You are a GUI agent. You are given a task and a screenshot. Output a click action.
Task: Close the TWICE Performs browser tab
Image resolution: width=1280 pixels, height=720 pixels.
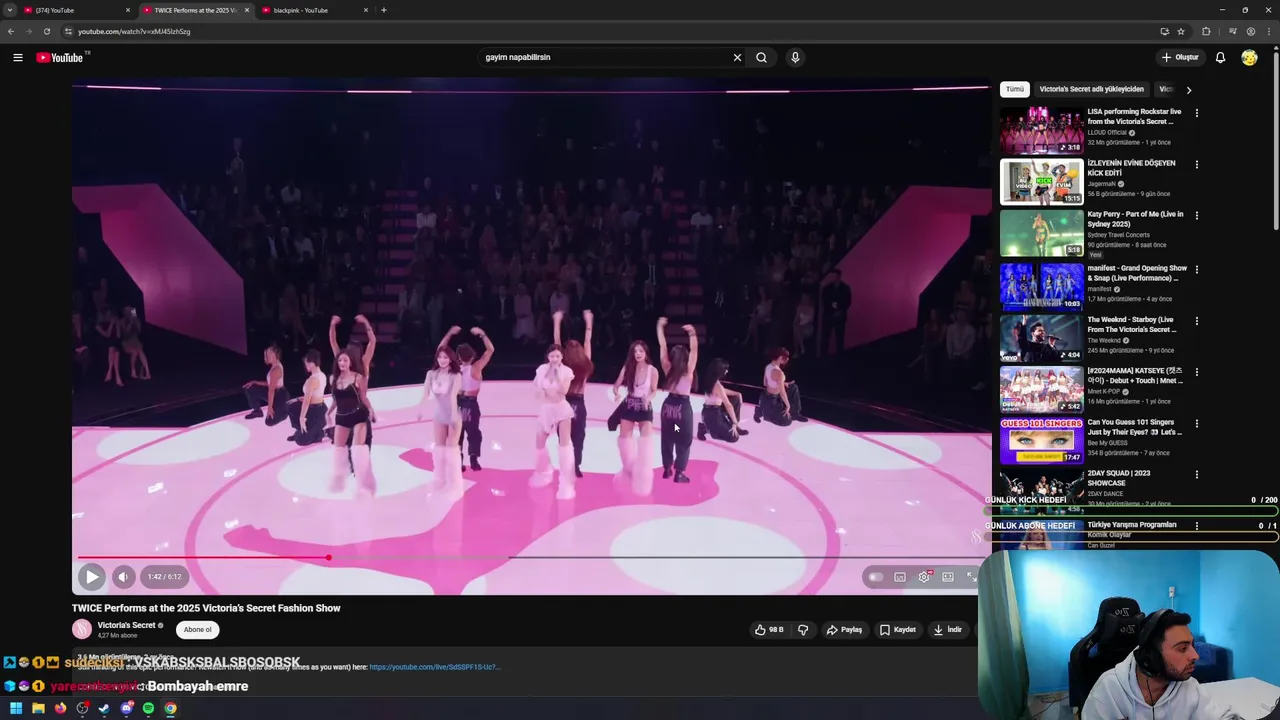coord(247,10)
